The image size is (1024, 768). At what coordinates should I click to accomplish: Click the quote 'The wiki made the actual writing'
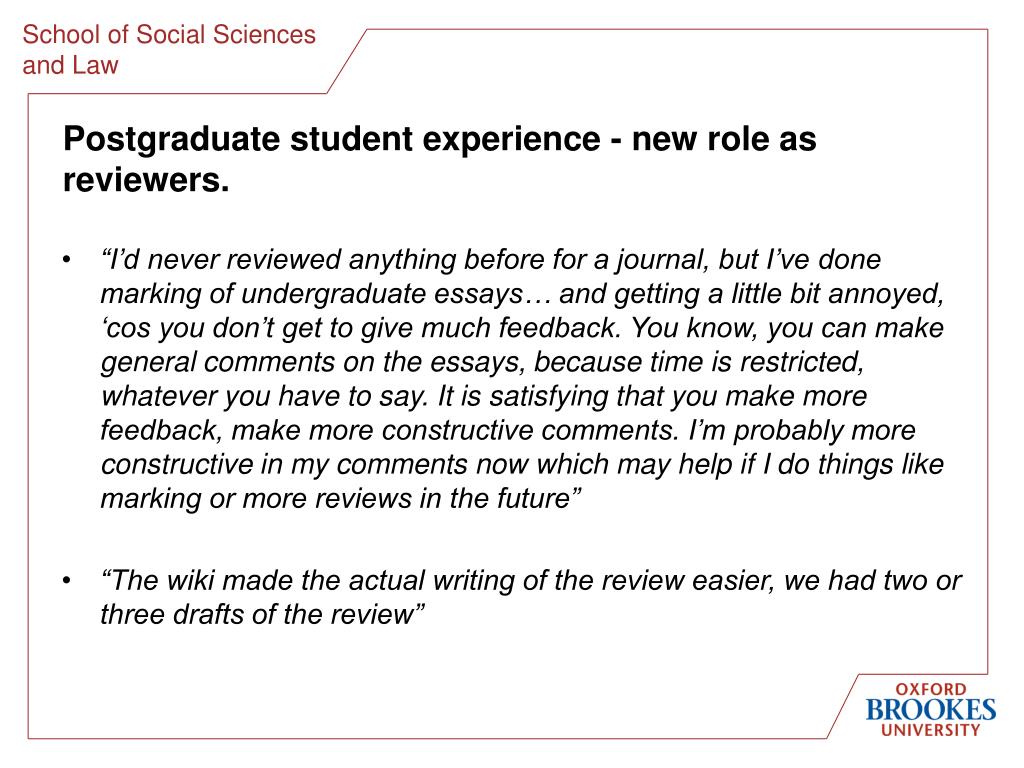point(531,581)
